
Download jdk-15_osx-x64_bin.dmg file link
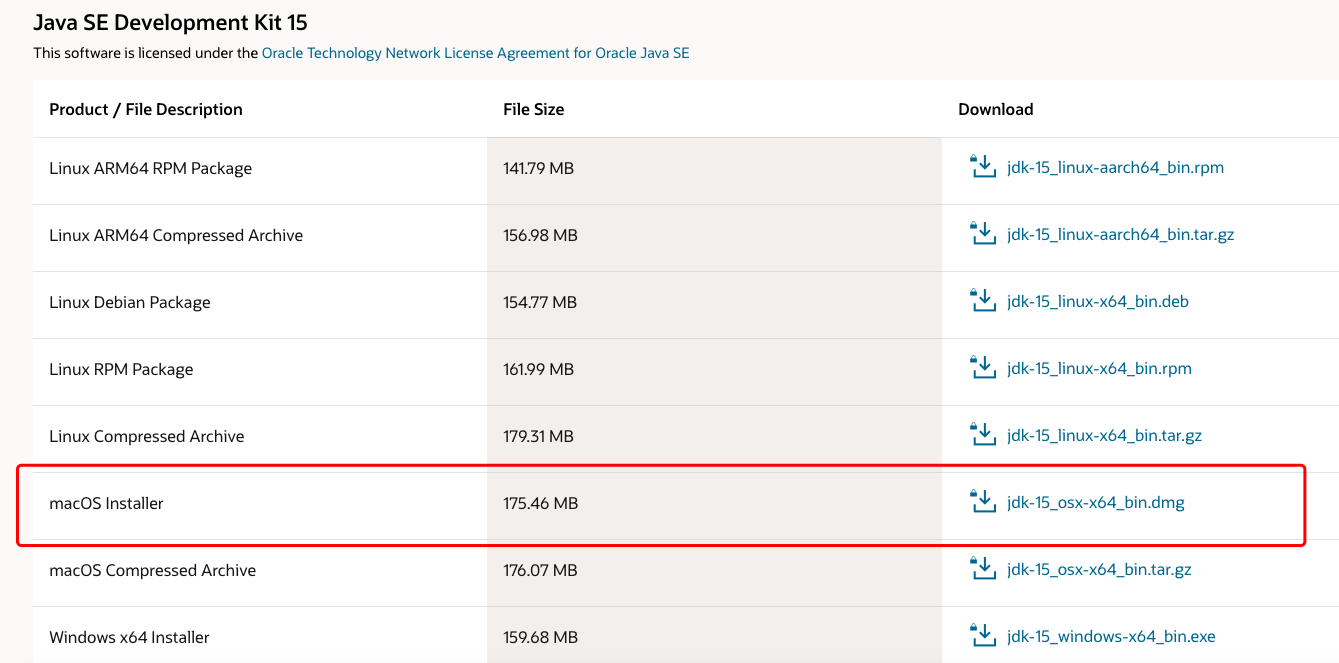(x=1096, y=503)
